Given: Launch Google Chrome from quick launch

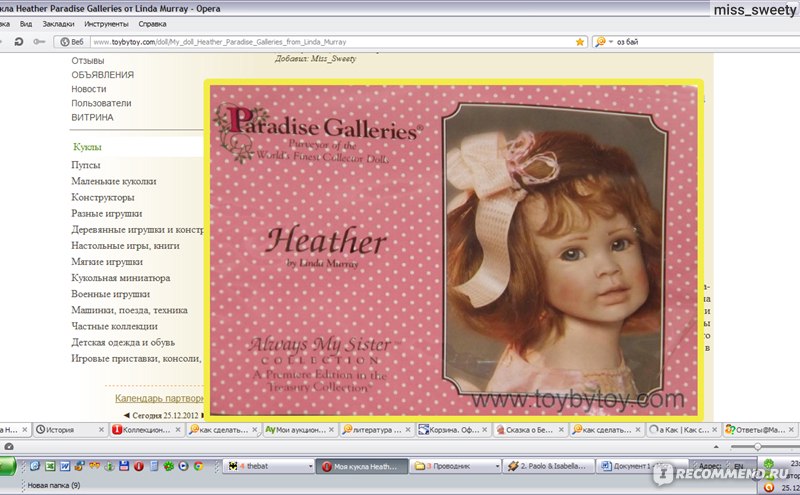Looking at the screenshot, I should [x=198, y=466].
